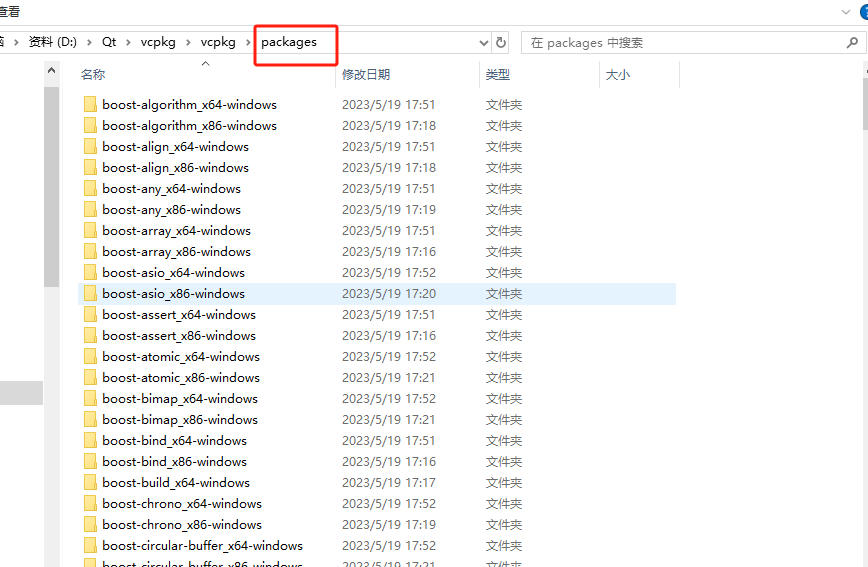Click the packages breadcrumb segment
Screen dimensions: 868x567
[289, 42]
